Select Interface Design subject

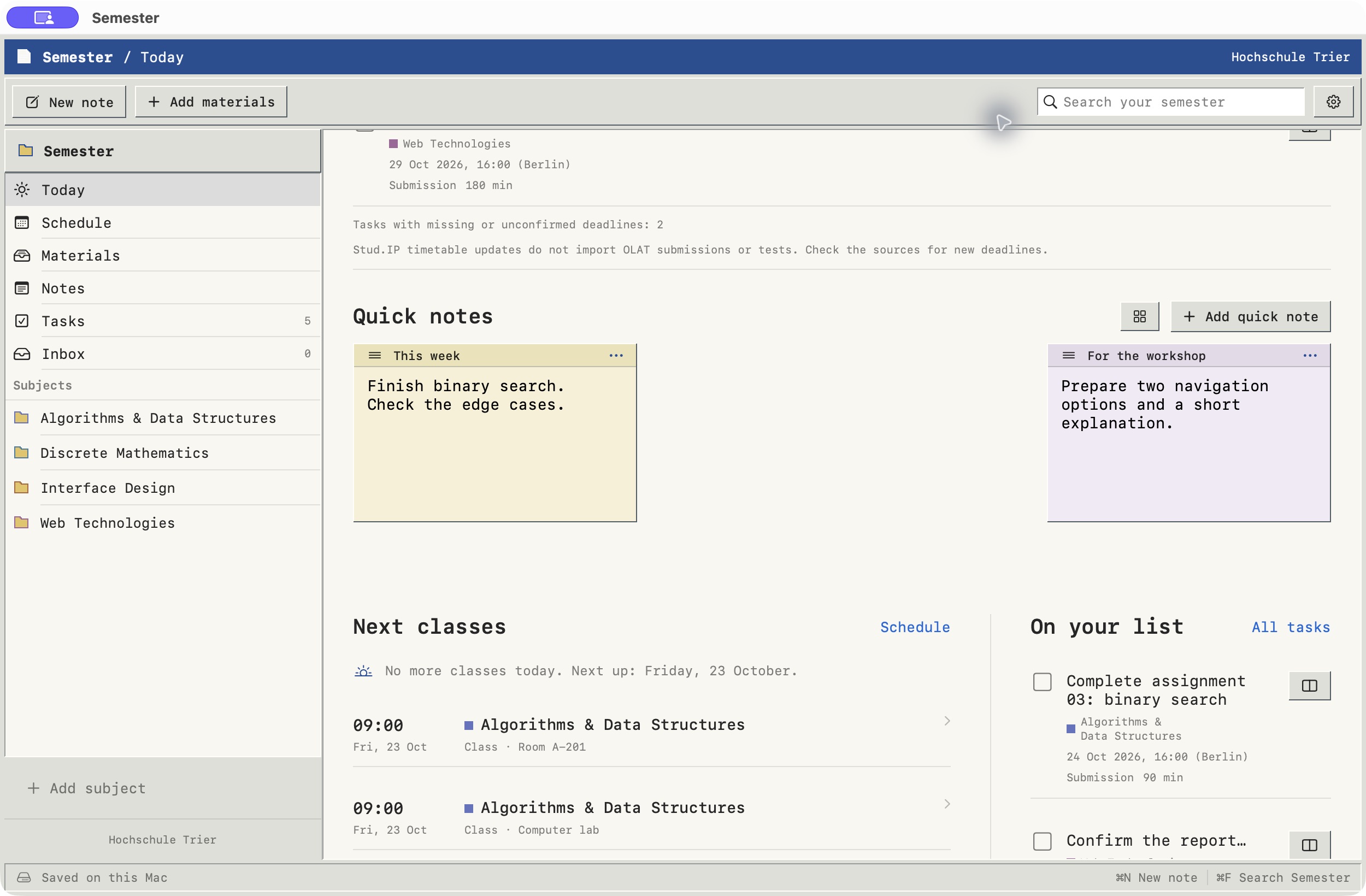163,487
